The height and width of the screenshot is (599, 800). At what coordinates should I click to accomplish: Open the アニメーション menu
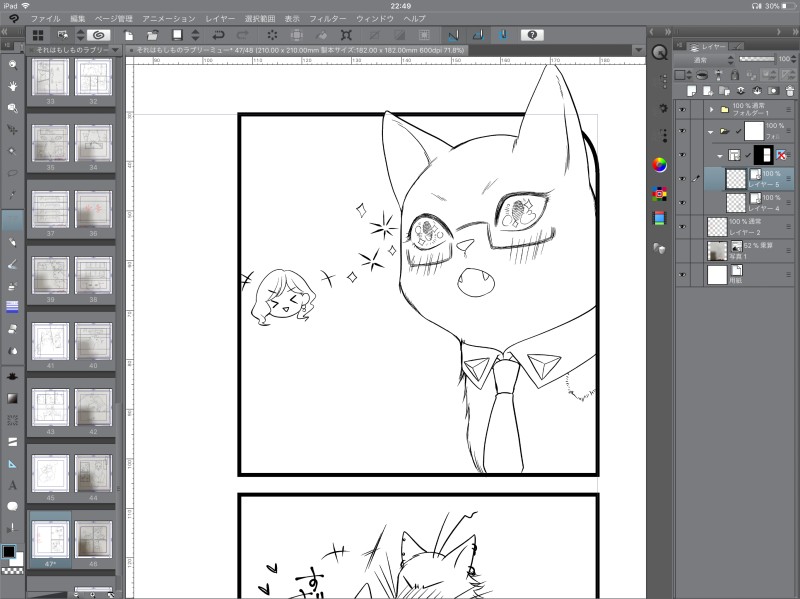point(168,18)
